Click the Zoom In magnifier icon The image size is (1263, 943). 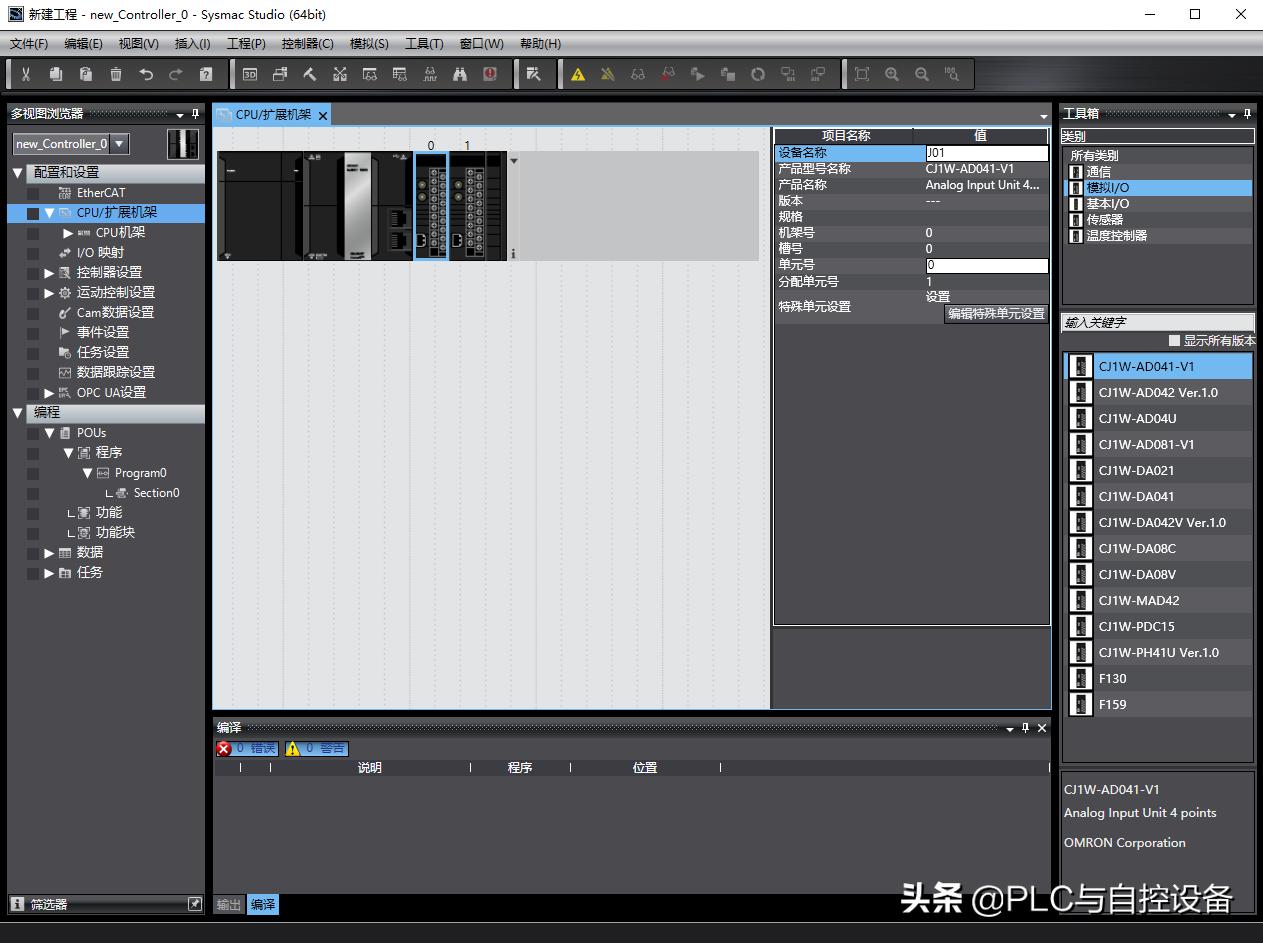pos(892,74)
